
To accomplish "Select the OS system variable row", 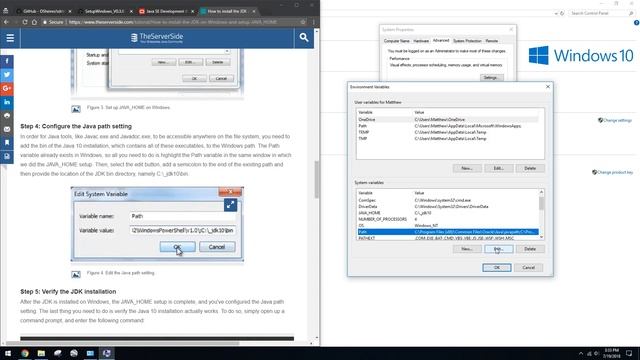I will pos(448,225).
